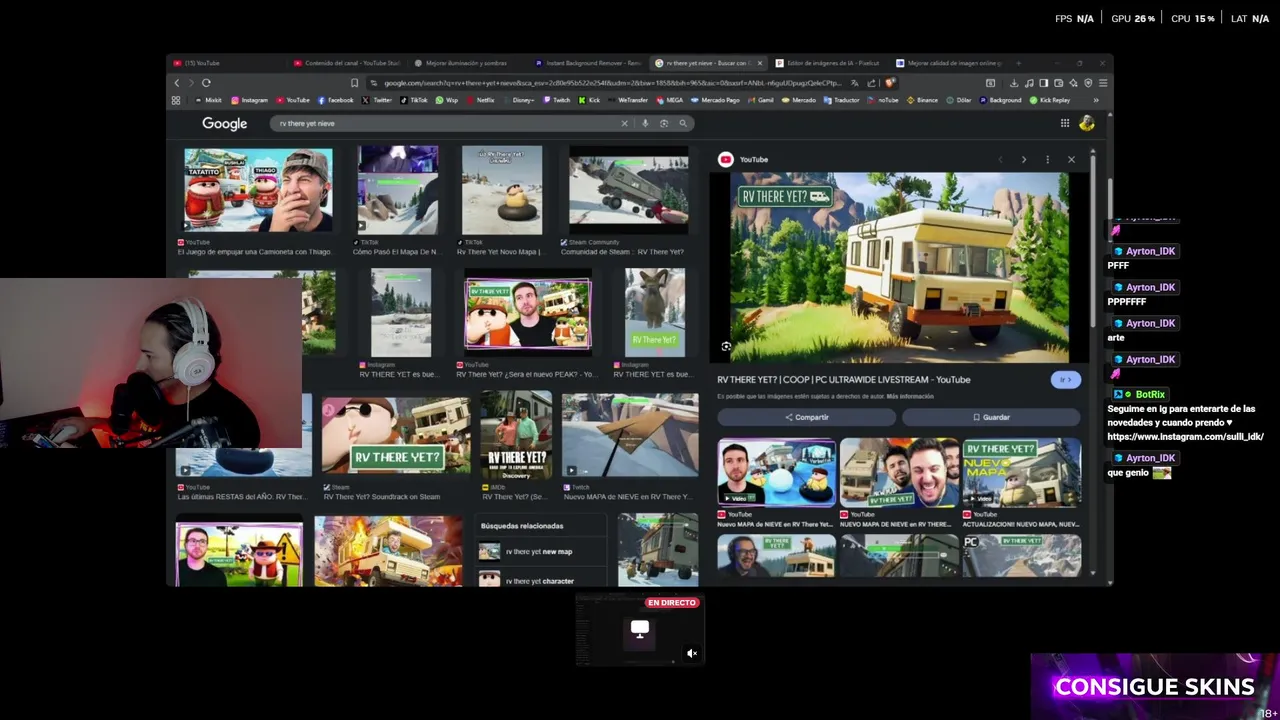Click the Google logo

pos(224,123)
